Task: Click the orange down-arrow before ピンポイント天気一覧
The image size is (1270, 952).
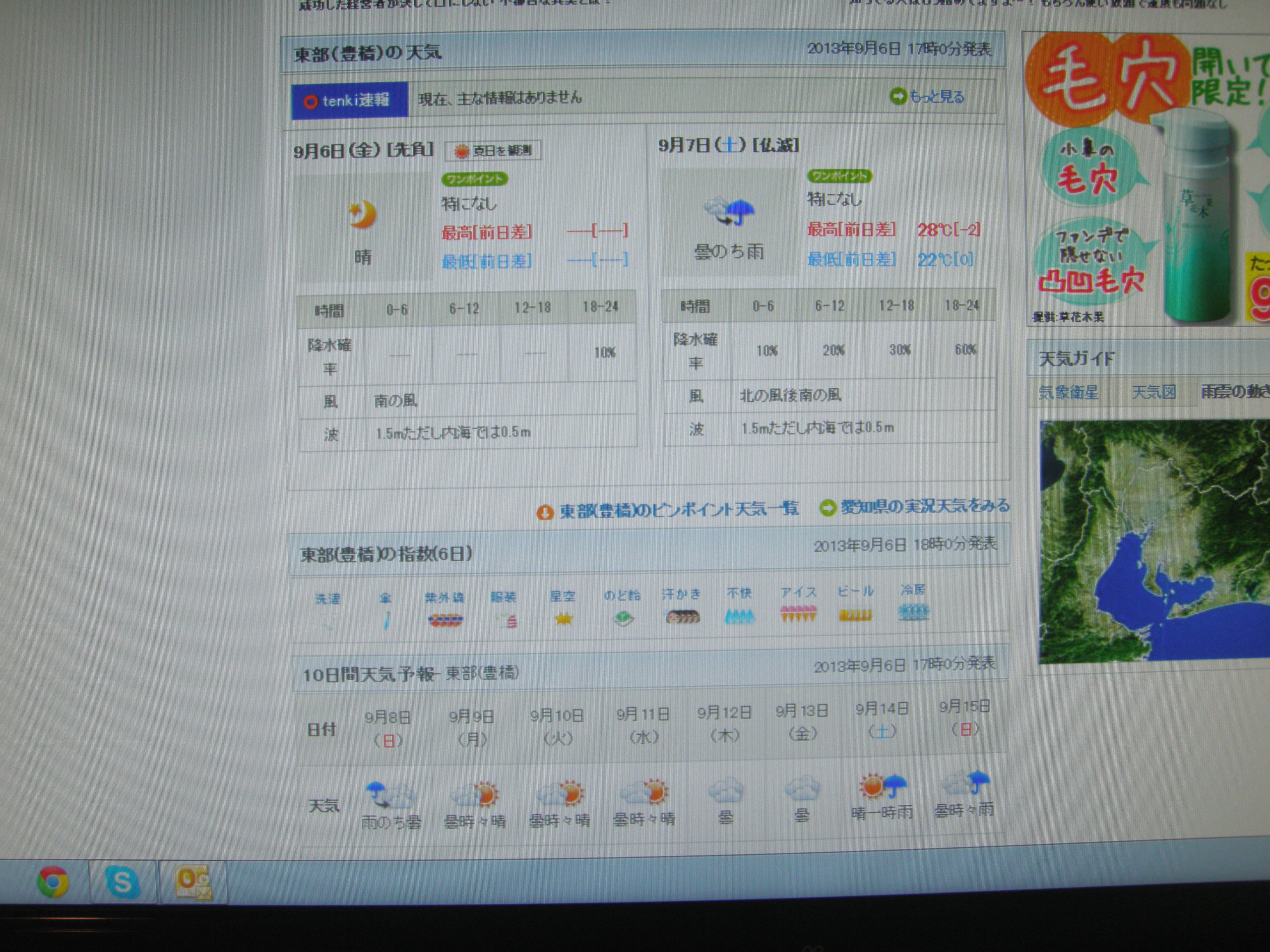Action: 544,512
